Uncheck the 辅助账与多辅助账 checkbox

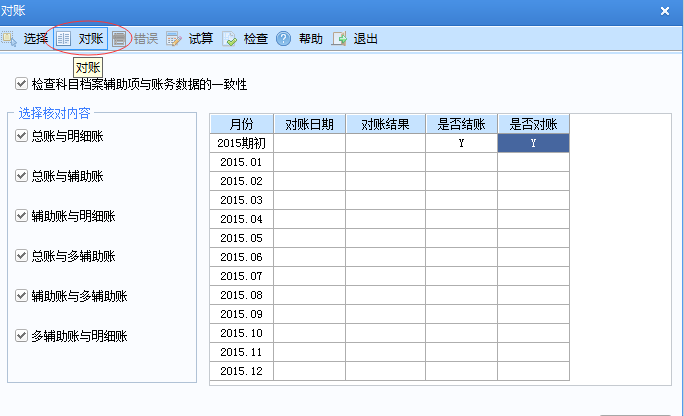point(22,296)
